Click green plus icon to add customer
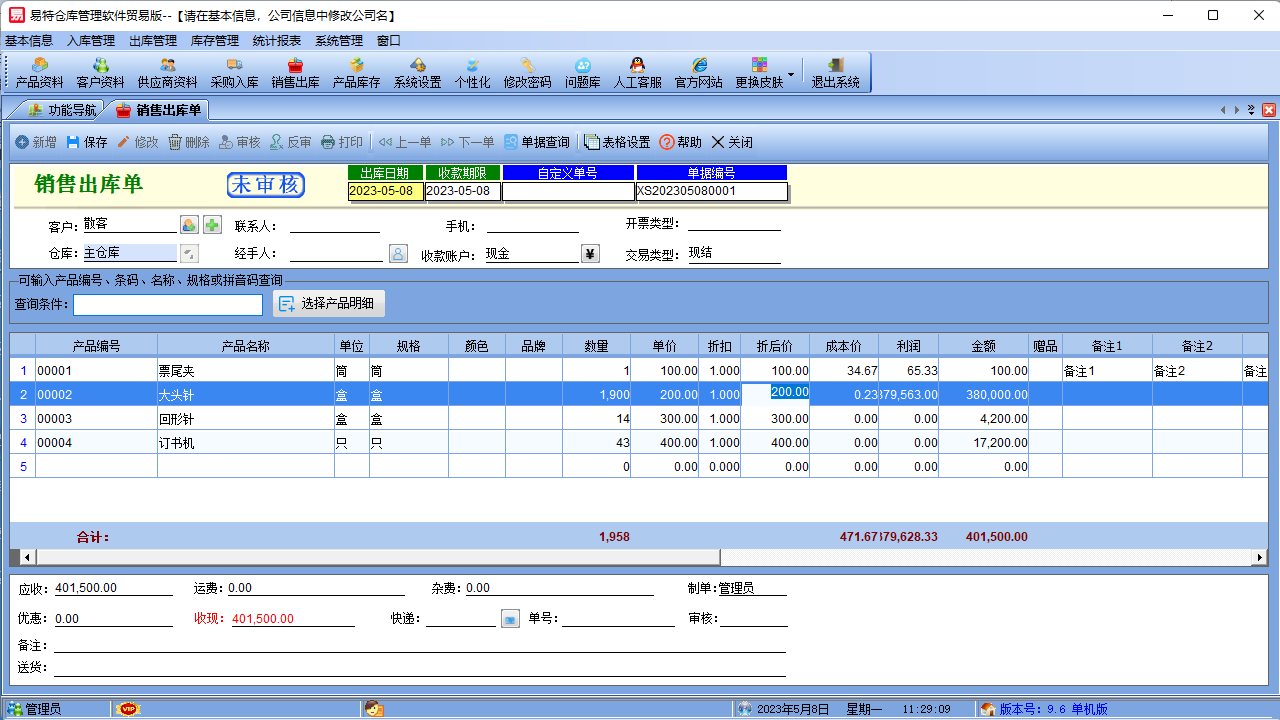 [x=212, y=225]
